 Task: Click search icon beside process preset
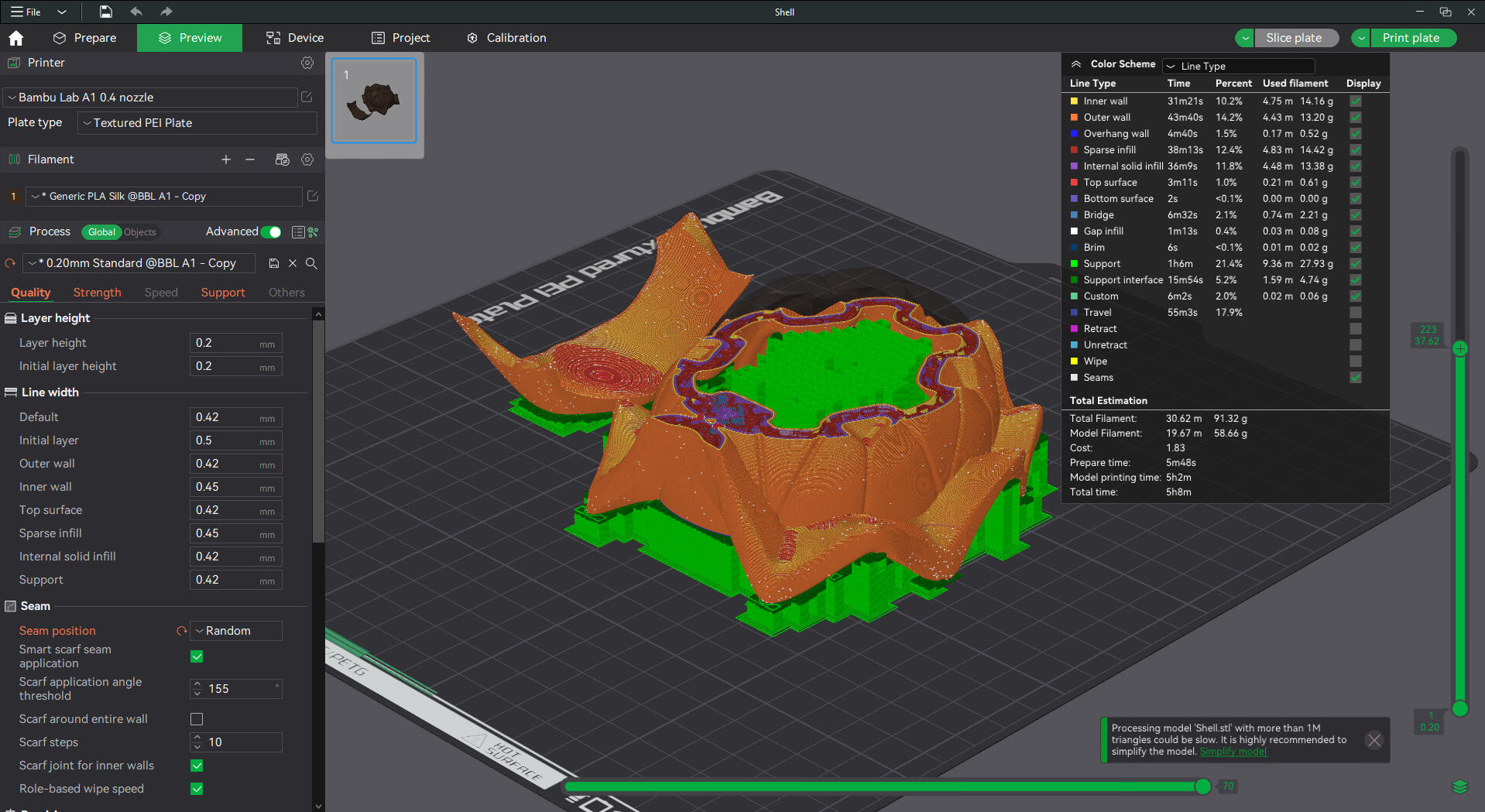[311, 263]
